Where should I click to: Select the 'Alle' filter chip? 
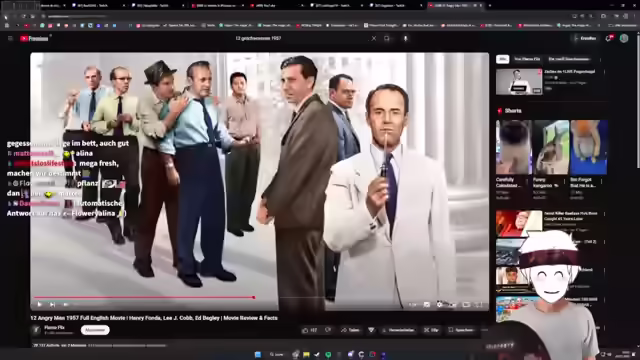(502, 59)
